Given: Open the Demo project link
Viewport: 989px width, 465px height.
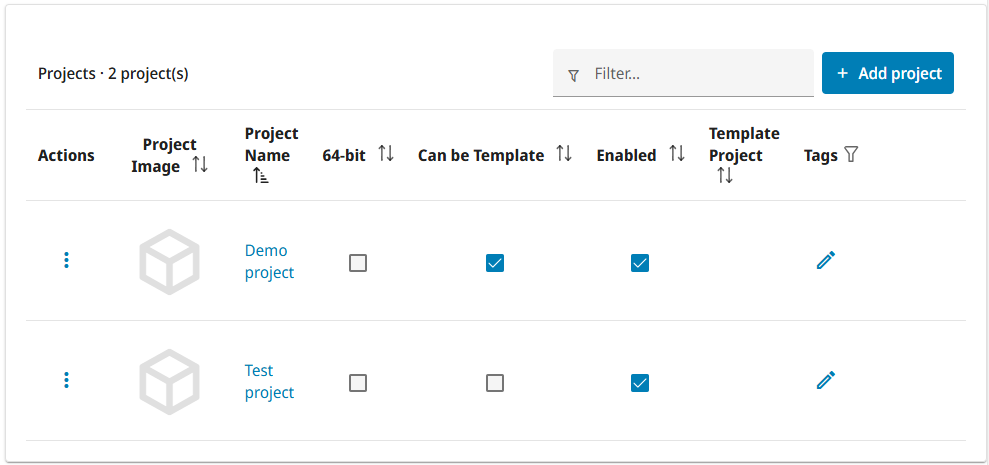Looking at the screenshot, I should point(269,262).
